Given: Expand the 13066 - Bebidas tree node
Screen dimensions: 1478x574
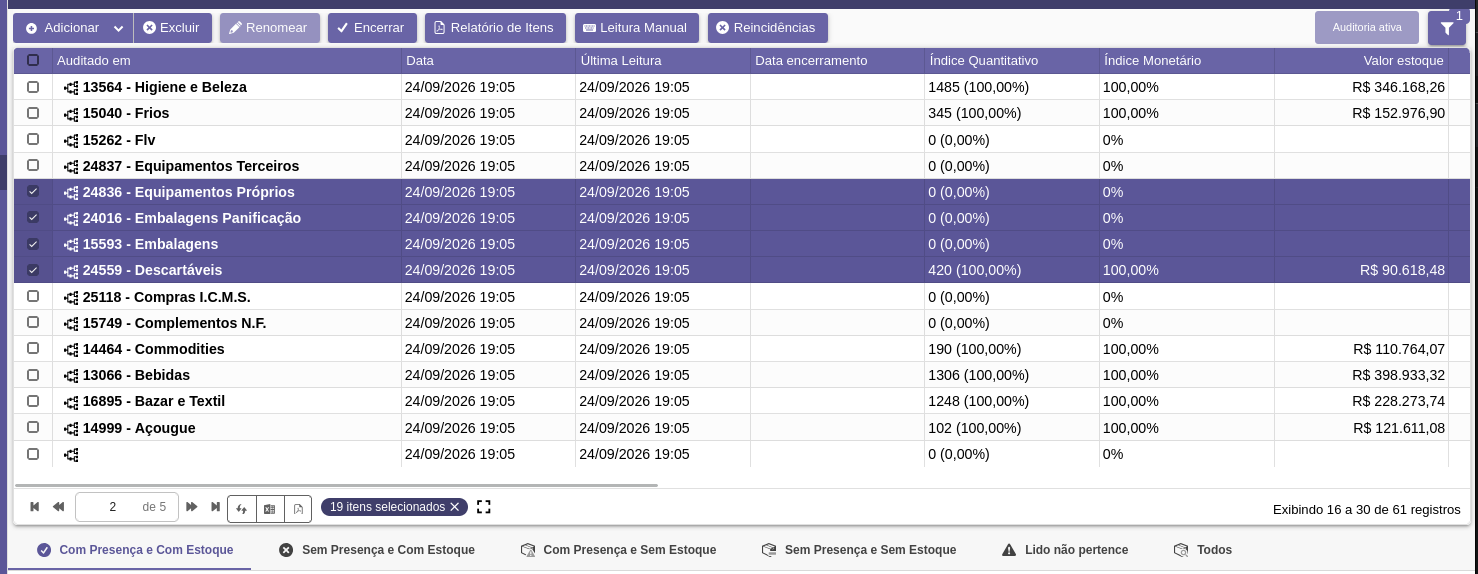Looking at the screenshot, I should 71,376.
